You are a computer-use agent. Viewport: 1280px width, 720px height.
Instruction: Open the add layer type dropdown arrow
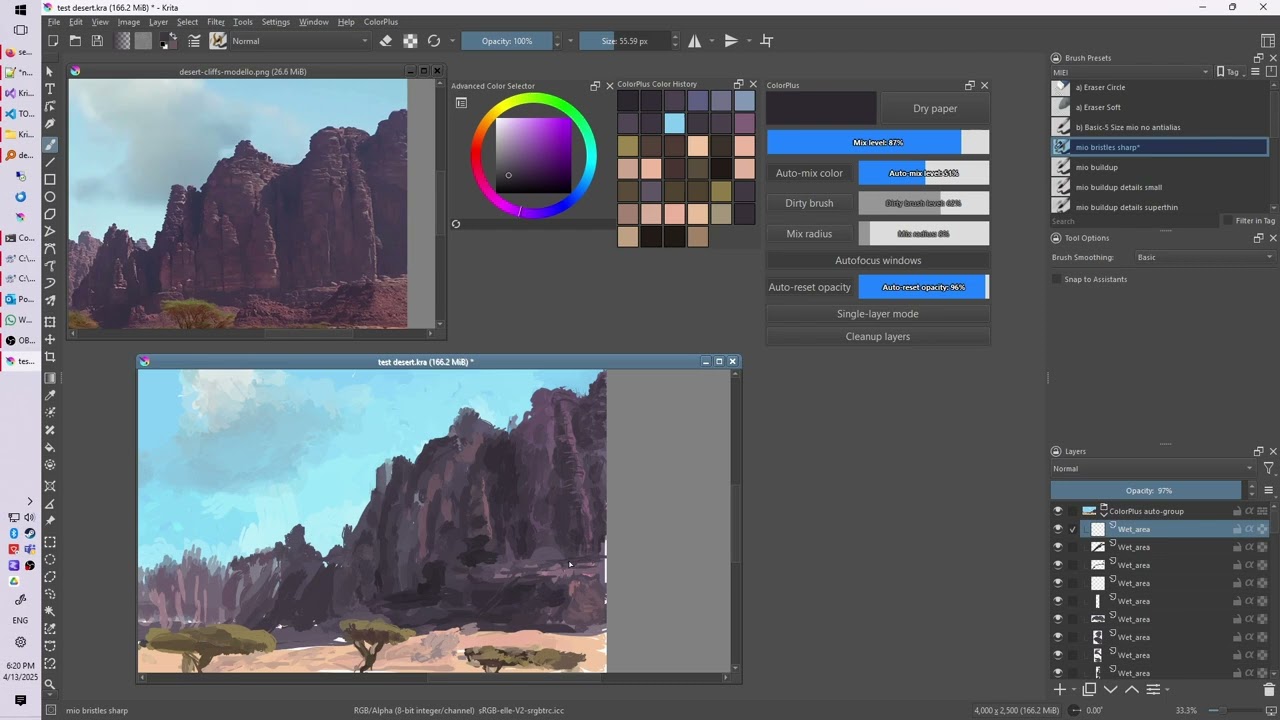pos(1074,689)
